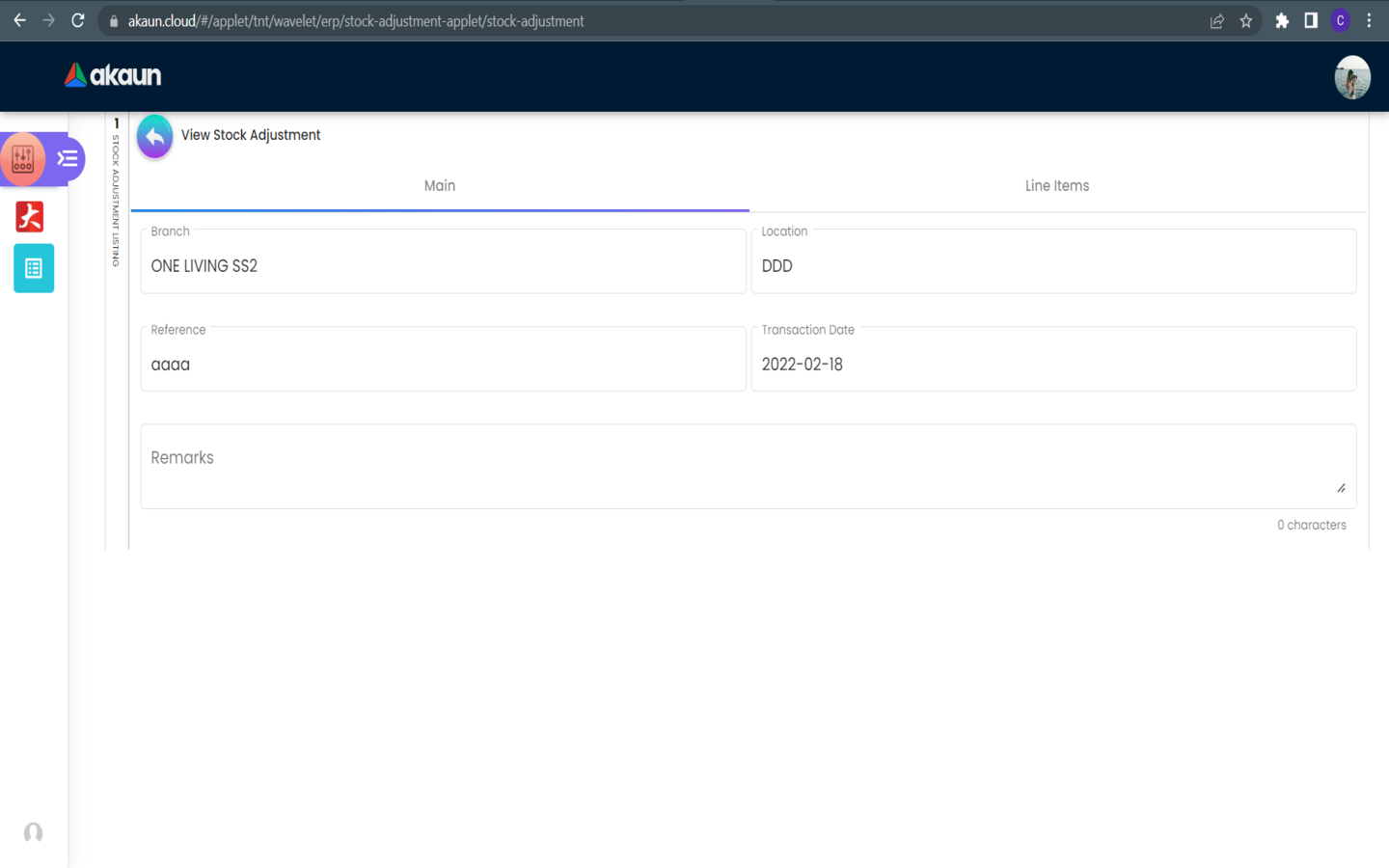1389x868 pixels.
Task: Open the teal listing sidebar icon
Action: [34, 268]
